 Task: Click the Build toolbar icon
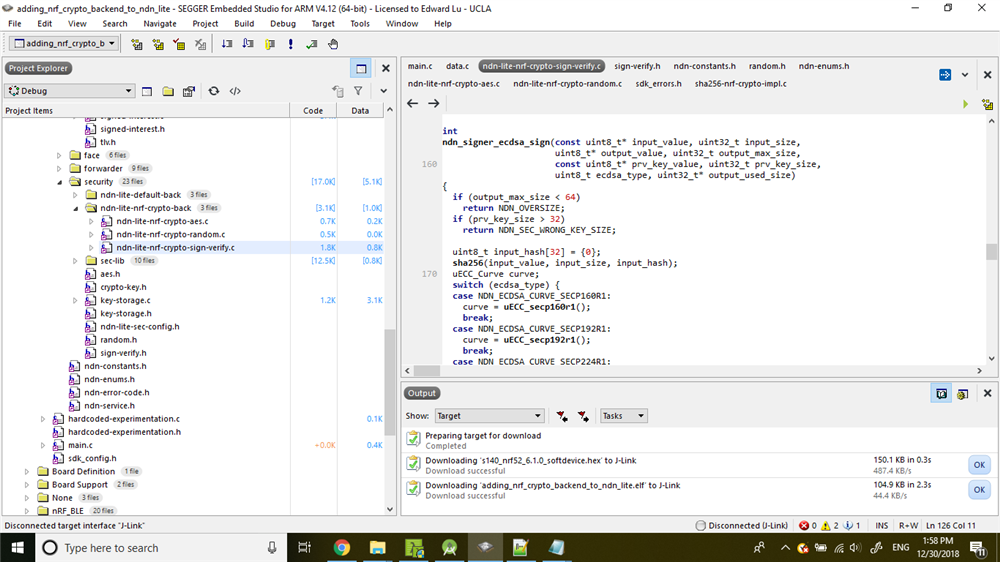click(x=136, y=44)
